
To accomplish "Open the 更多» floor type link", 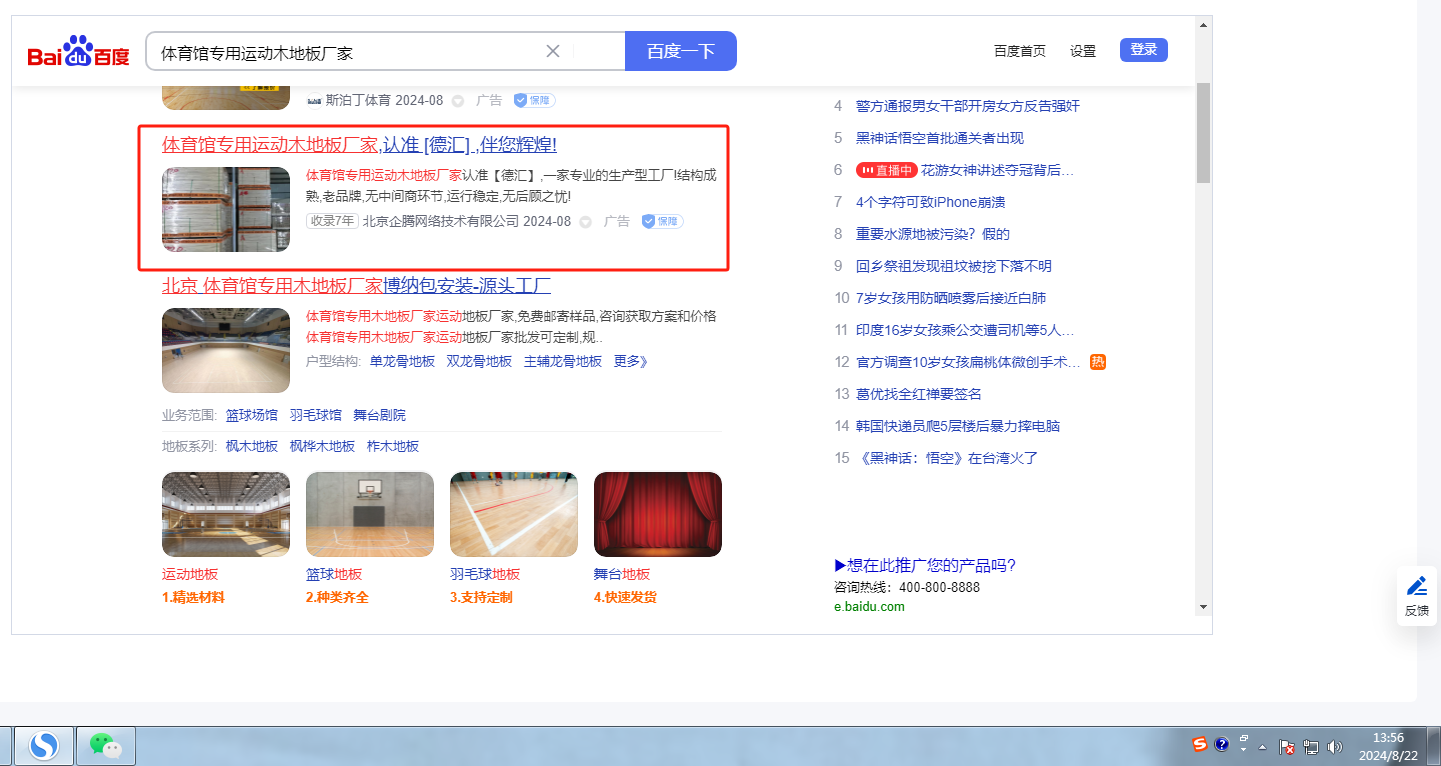I will coord(631,361).
